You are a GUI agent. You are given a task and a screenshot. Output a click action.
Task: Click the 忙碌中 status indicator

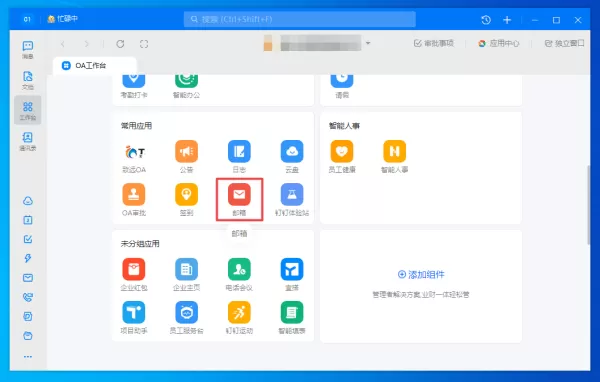pyautogui.click(x=62, y=19)
